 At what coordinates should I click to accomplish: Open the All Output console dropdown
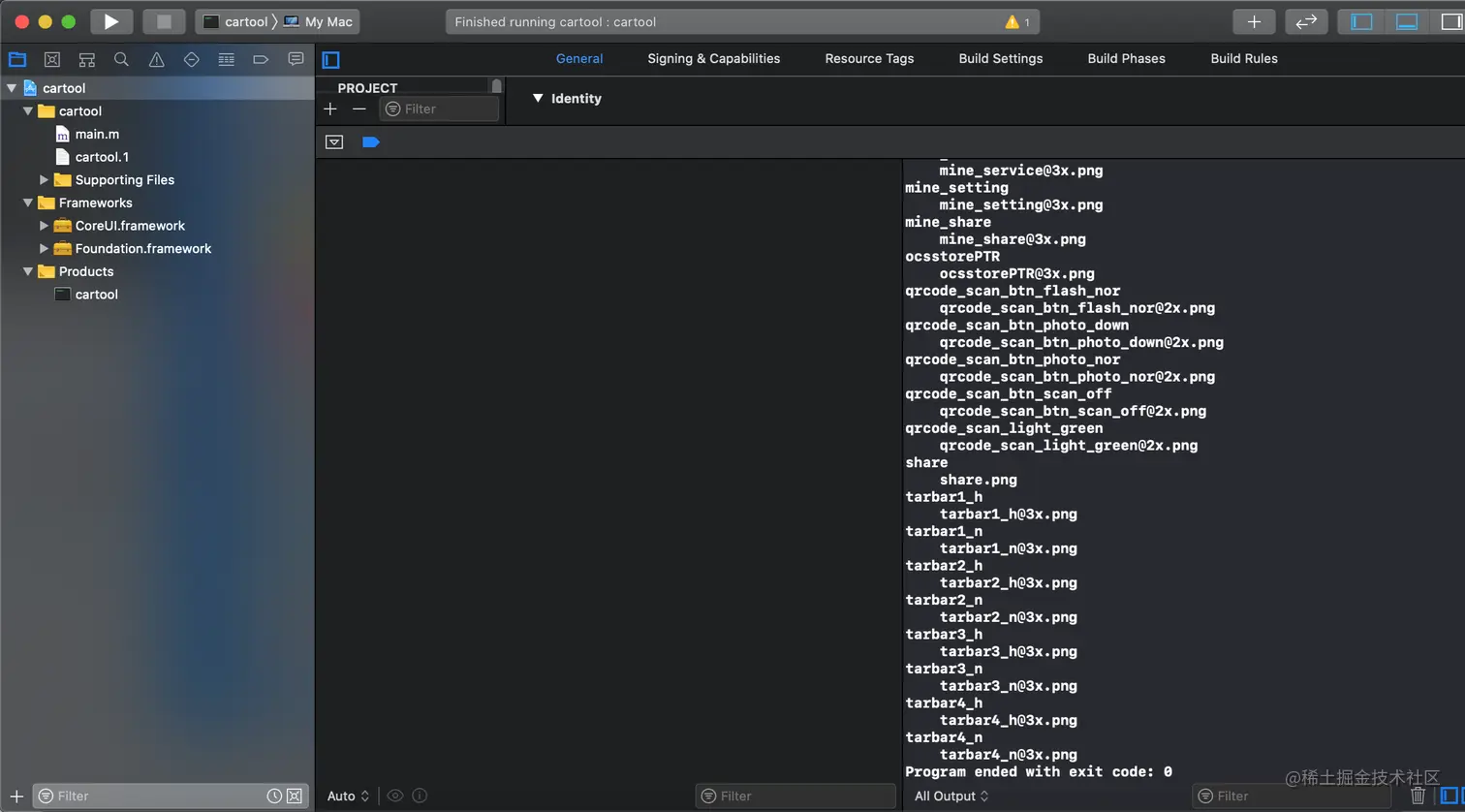pos(952,796)
